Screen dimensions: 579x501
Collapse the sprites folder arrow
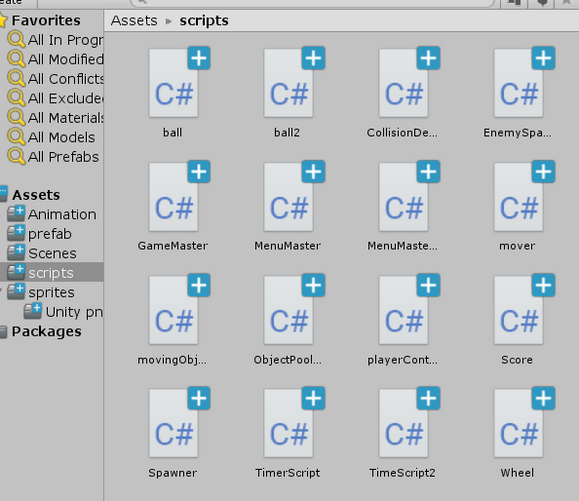pos(1,291)
